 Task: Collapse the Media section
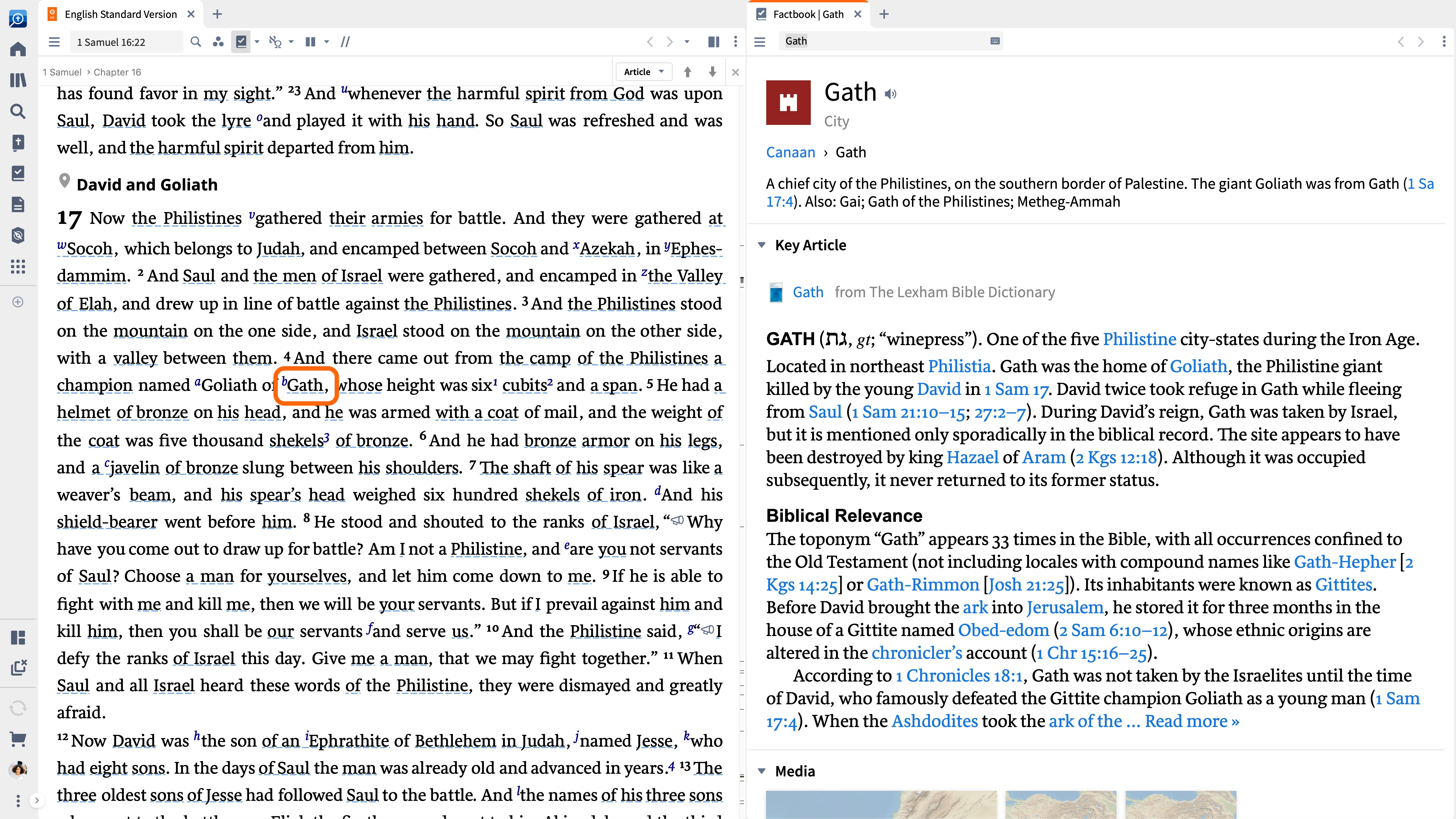(x=762, y=771)
